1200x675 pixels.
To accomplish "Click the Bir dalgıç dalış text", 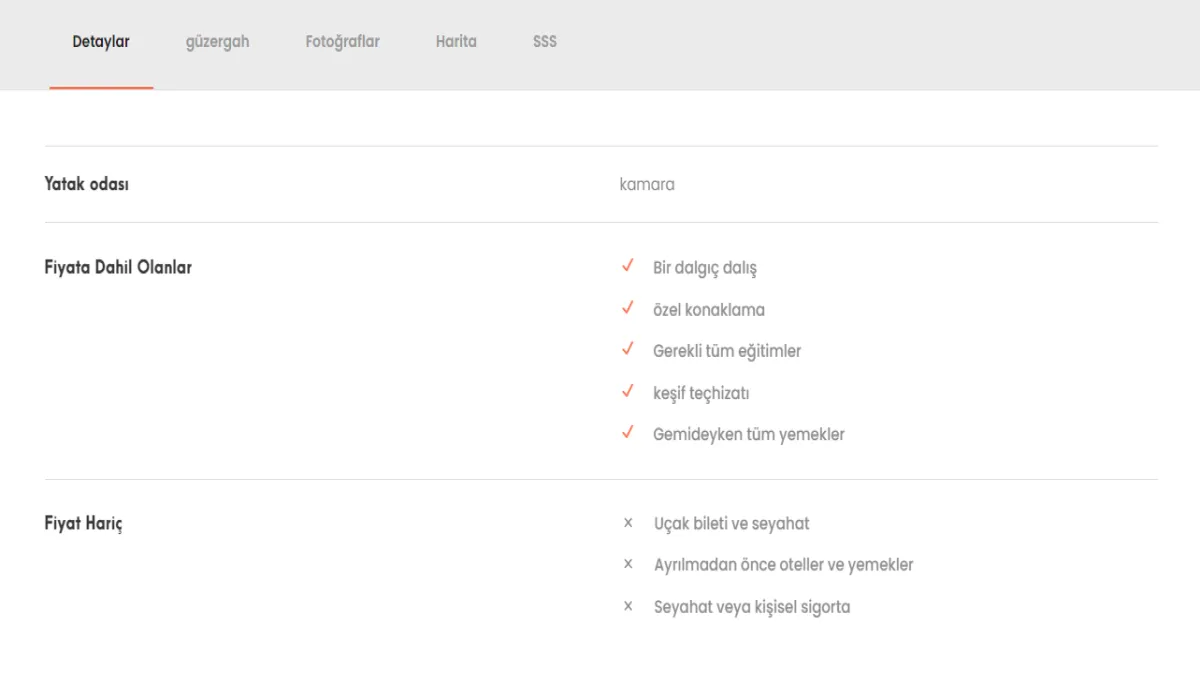I will (705, 268).
